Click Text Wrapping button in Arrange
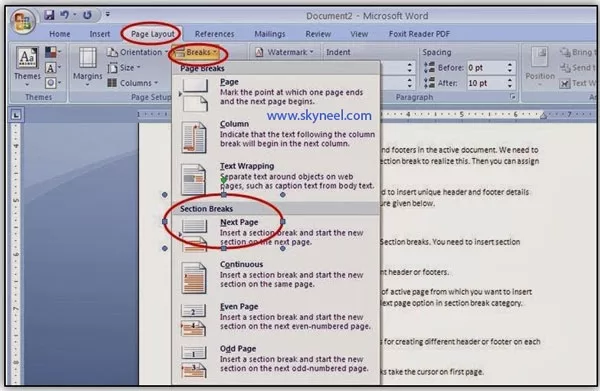The height and width of the screenshot is (391, 600). pyautogui.click(x=577, y=83)
